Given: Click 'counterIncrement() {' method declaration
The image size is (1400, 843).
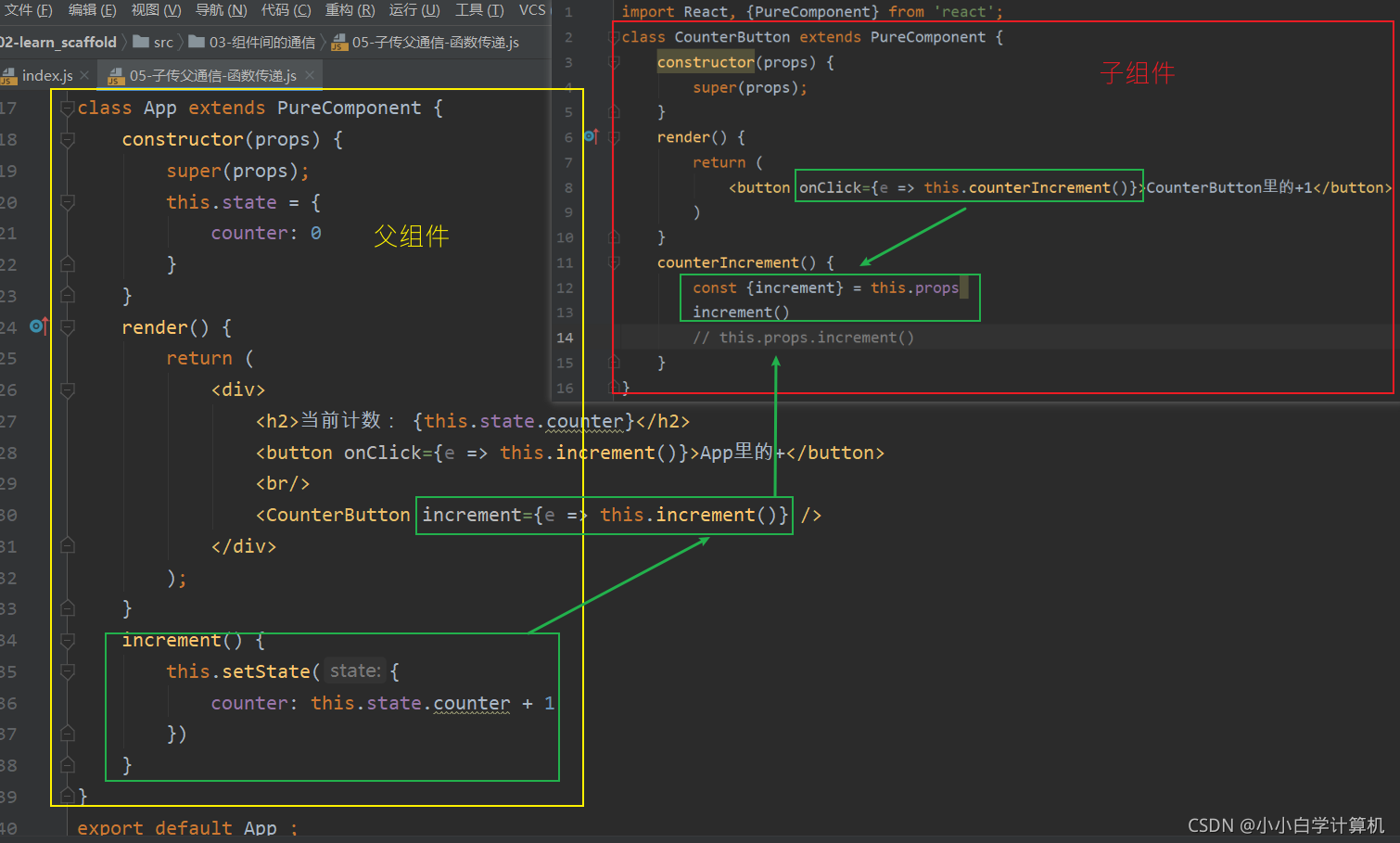Looking at the screenshot, I should click(x=745, y=262).
